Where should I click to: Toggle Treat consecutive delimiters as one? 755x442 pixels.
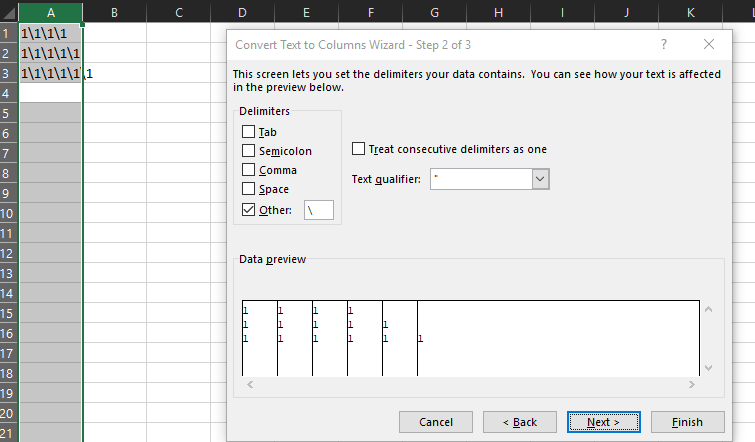pyautogui.click(x=359, y=149)
